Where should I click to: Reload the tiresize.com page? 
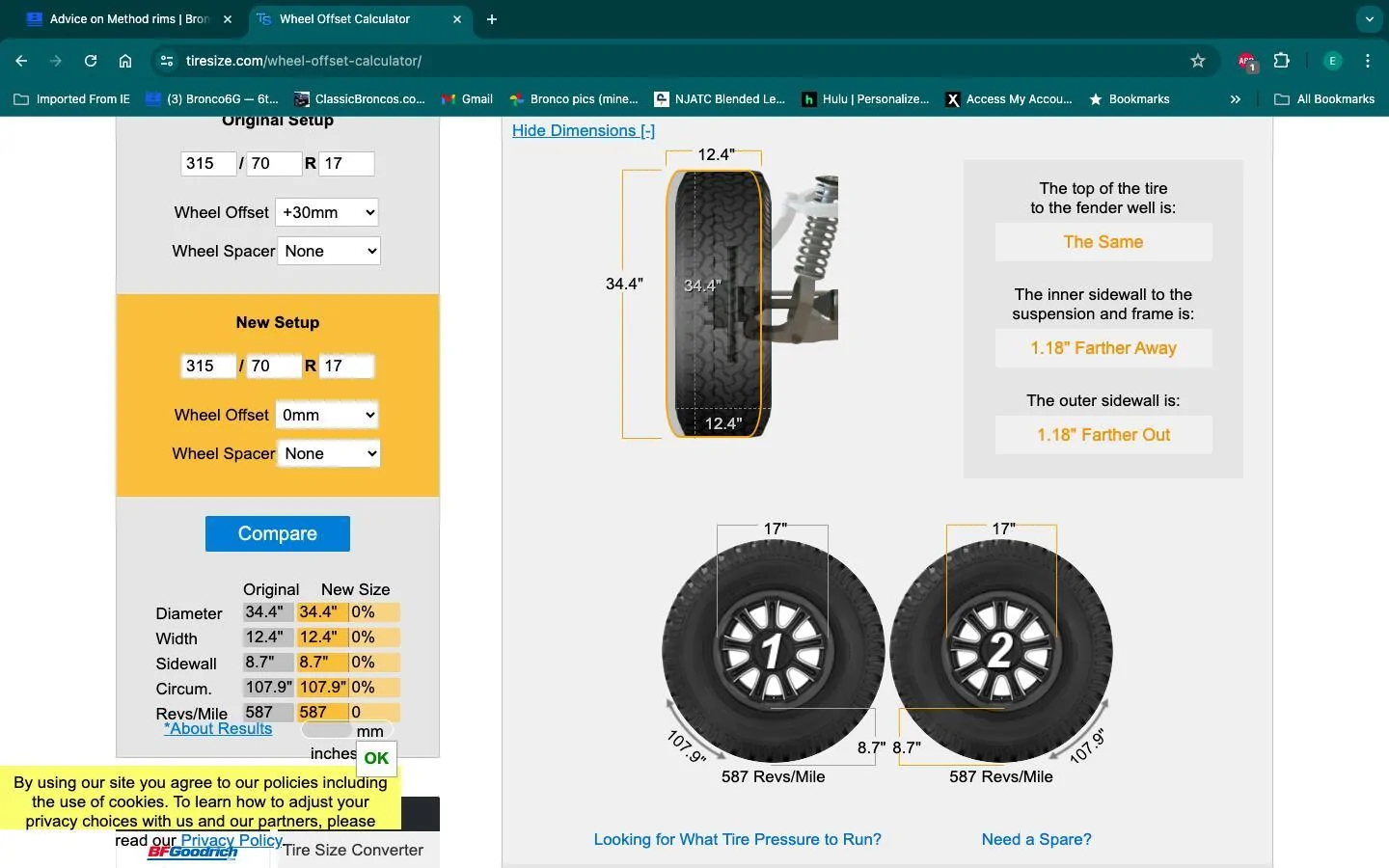tap(91, 61)
